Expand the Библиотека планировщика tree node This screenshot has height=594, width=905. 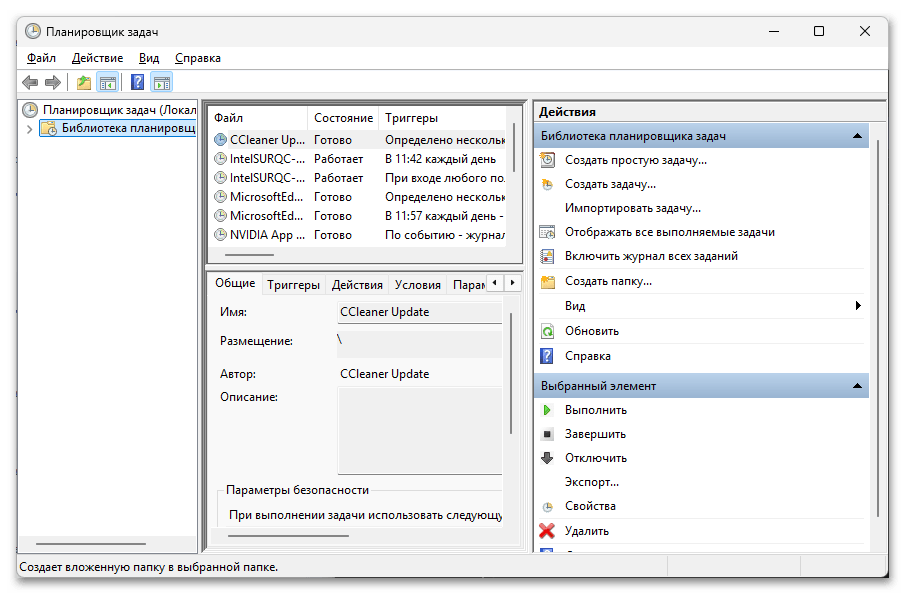pyautogui.click(x=29, y=129)
